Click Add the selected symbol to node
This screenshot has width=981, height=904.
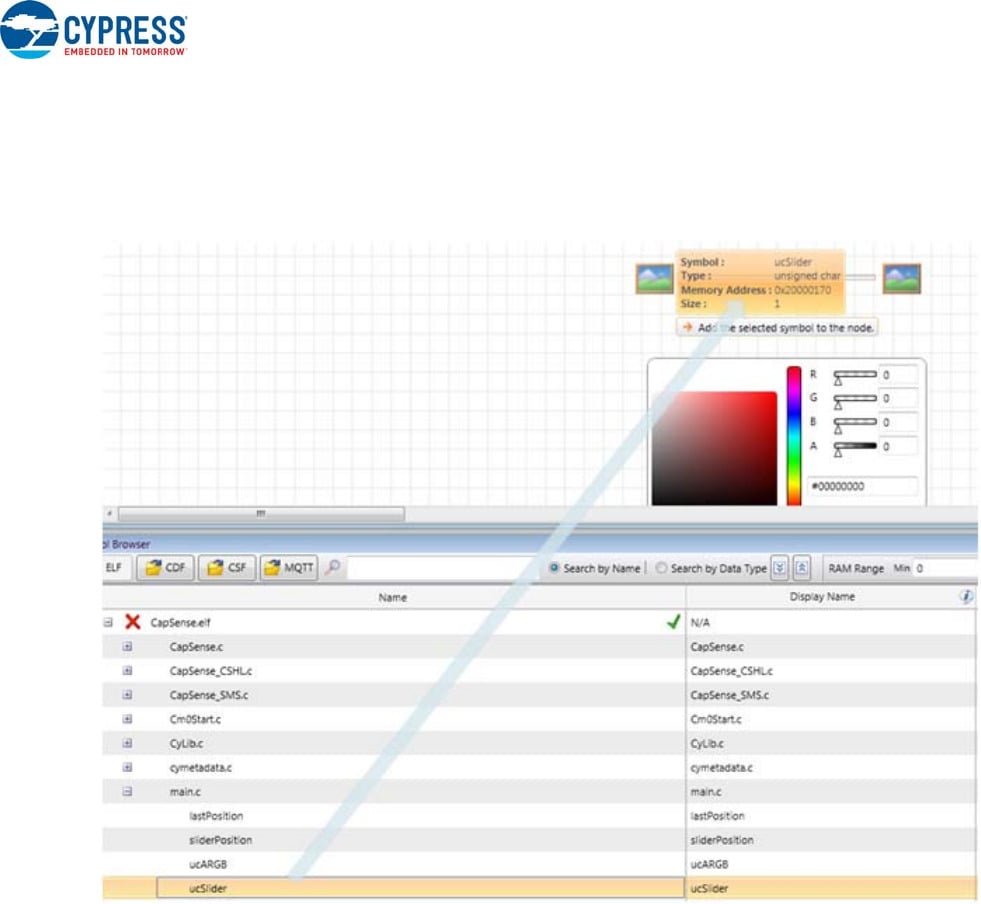pos(776,327)
